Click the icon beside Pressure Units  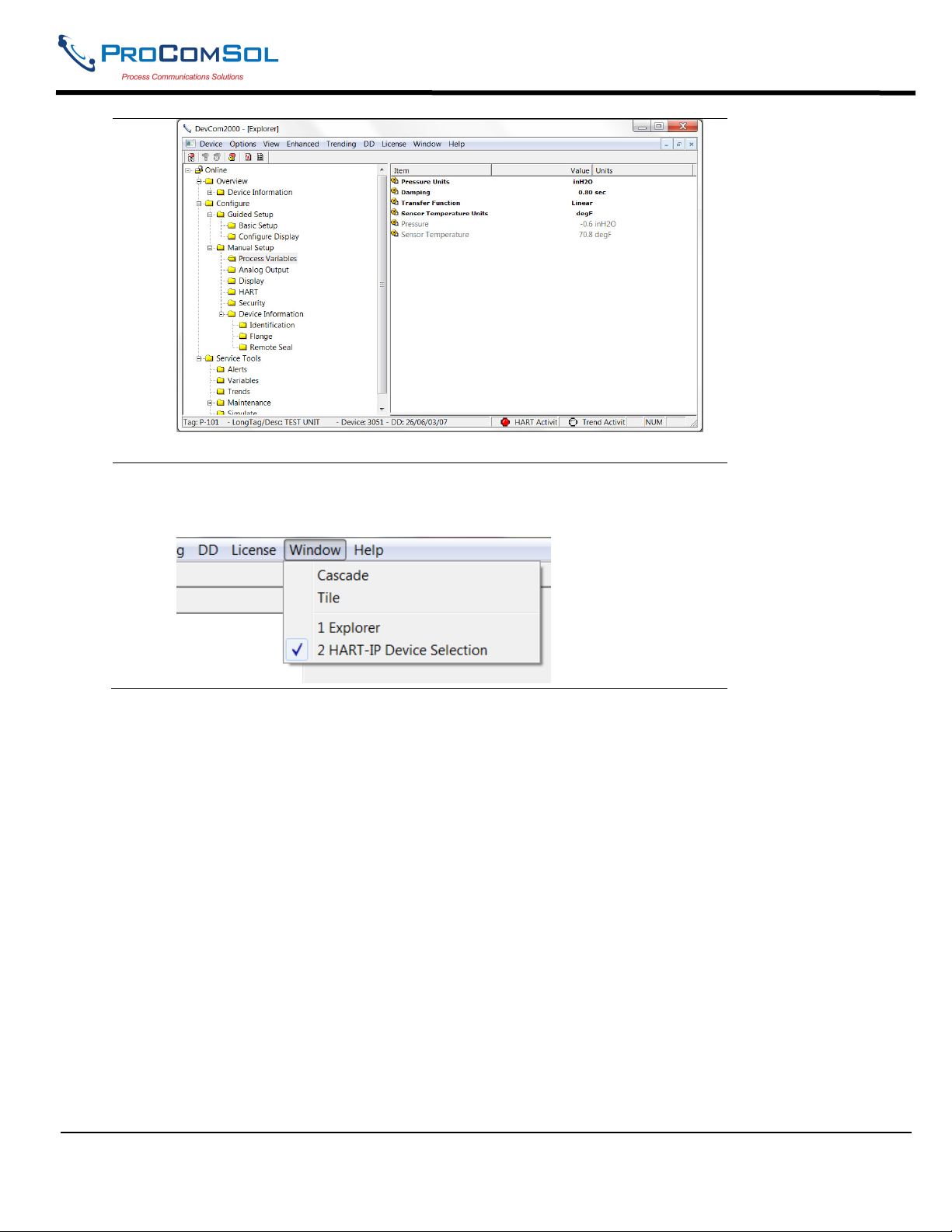[x=395, y=181]
